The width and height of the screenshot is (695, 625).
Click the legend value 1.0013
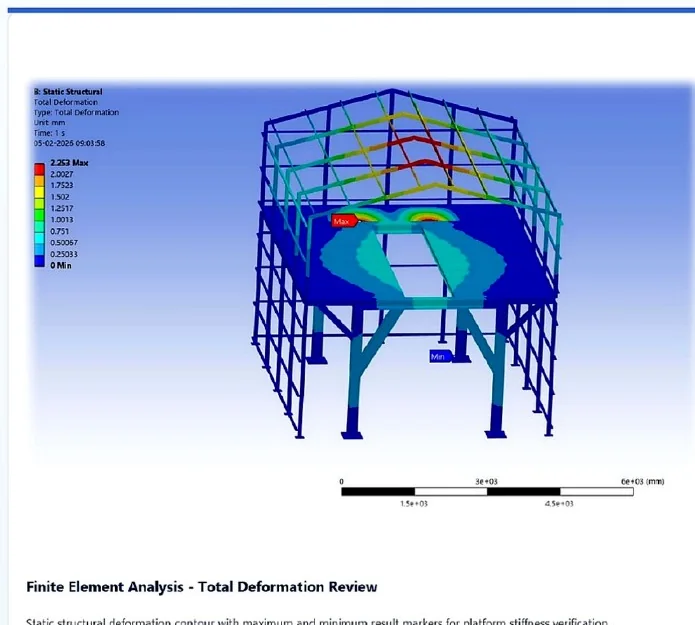62,220
